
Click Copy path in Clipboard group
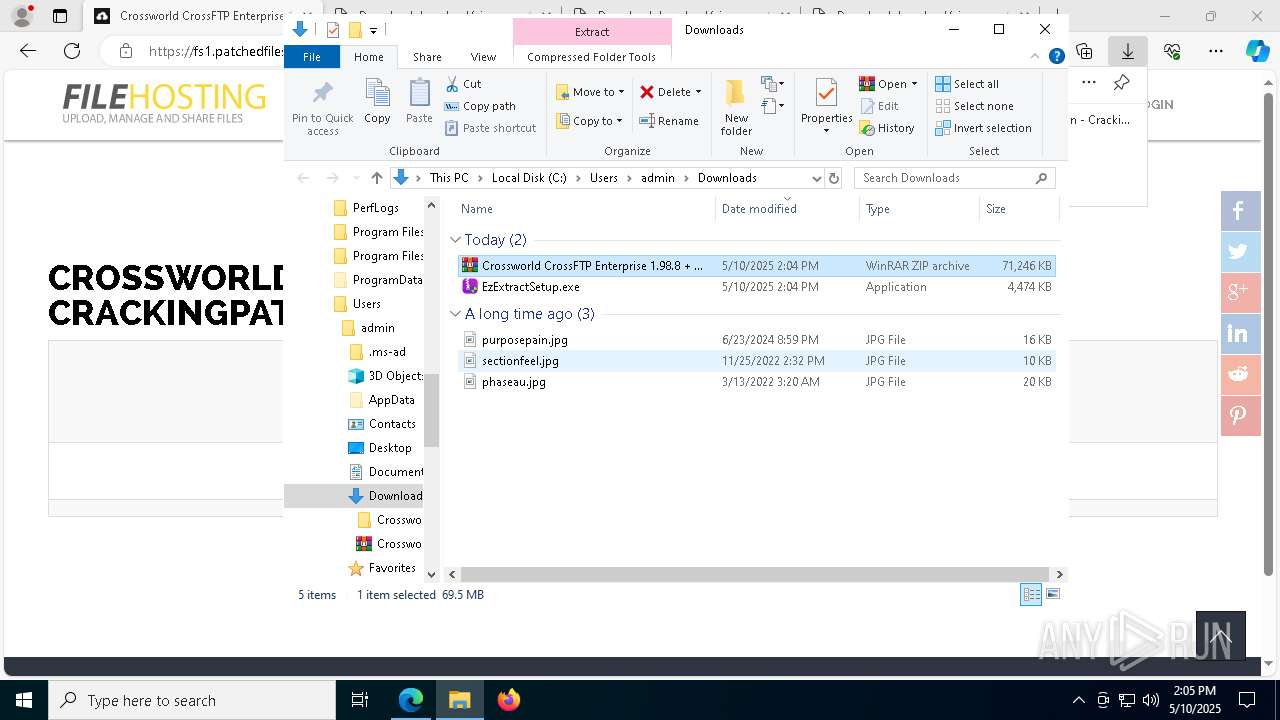[480, 106]
